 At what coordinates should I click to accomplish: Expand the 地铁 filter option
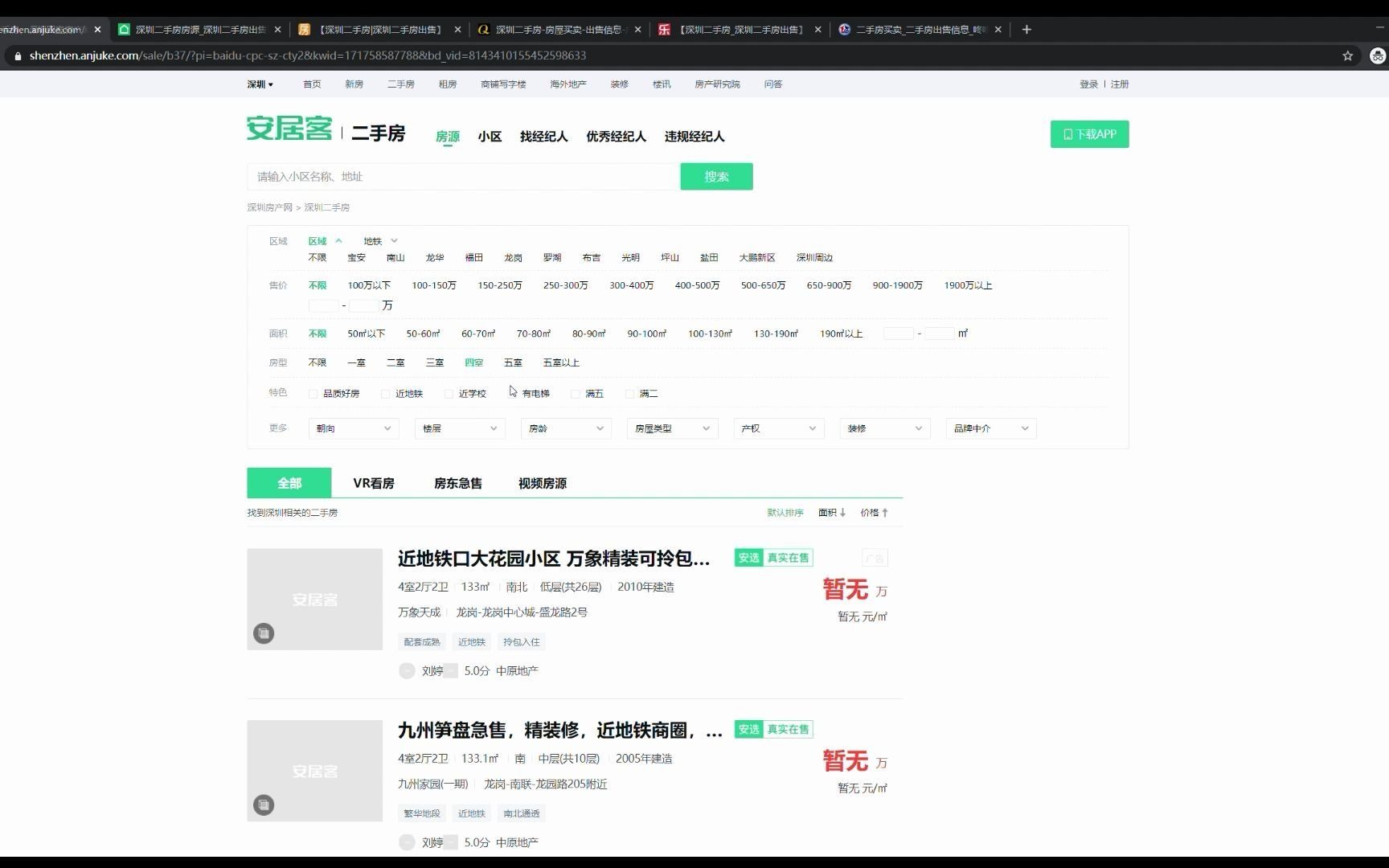coord(380,241)
